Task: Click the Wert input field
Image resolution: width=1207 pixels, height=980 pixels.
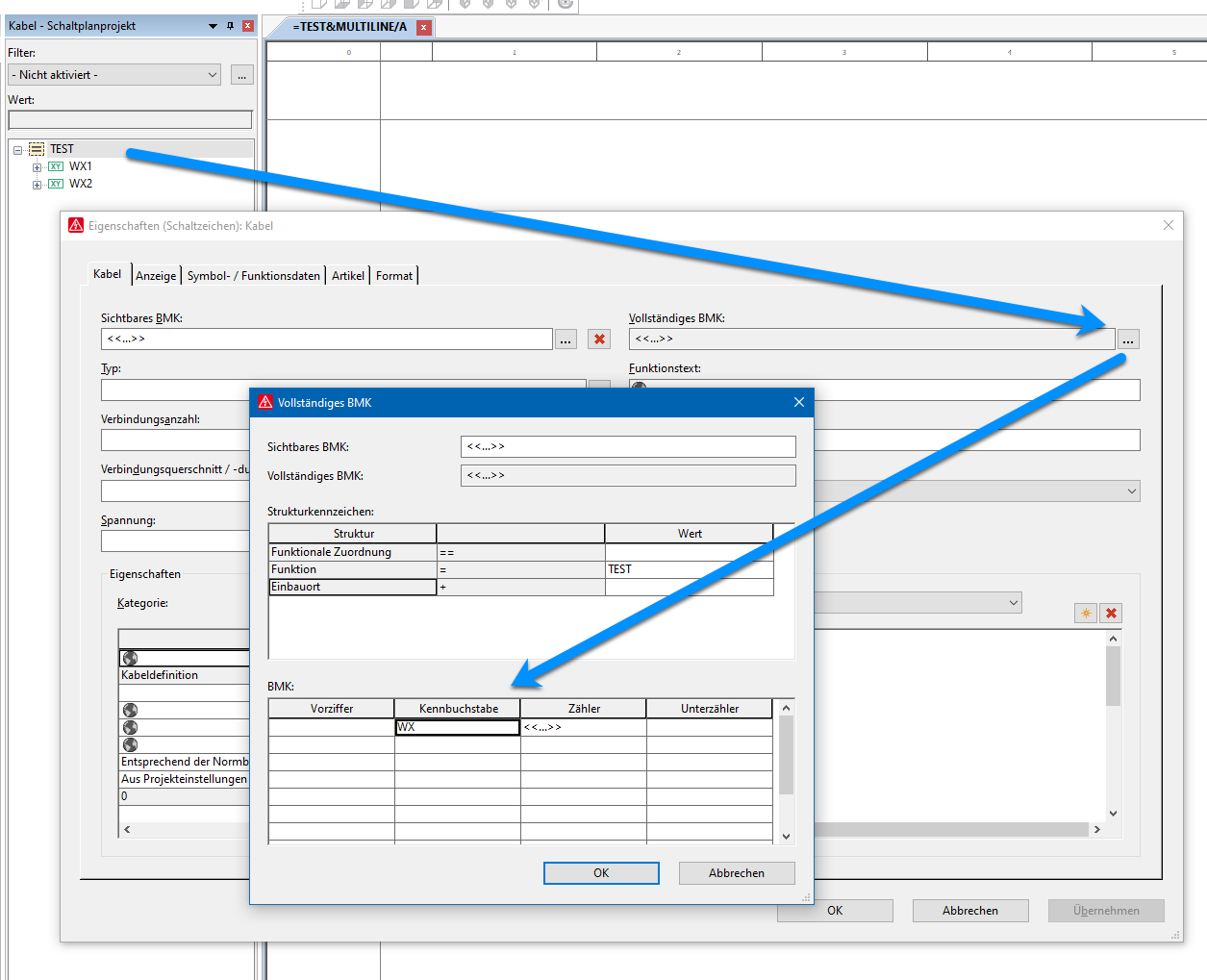Action: [x=130, y=119]
